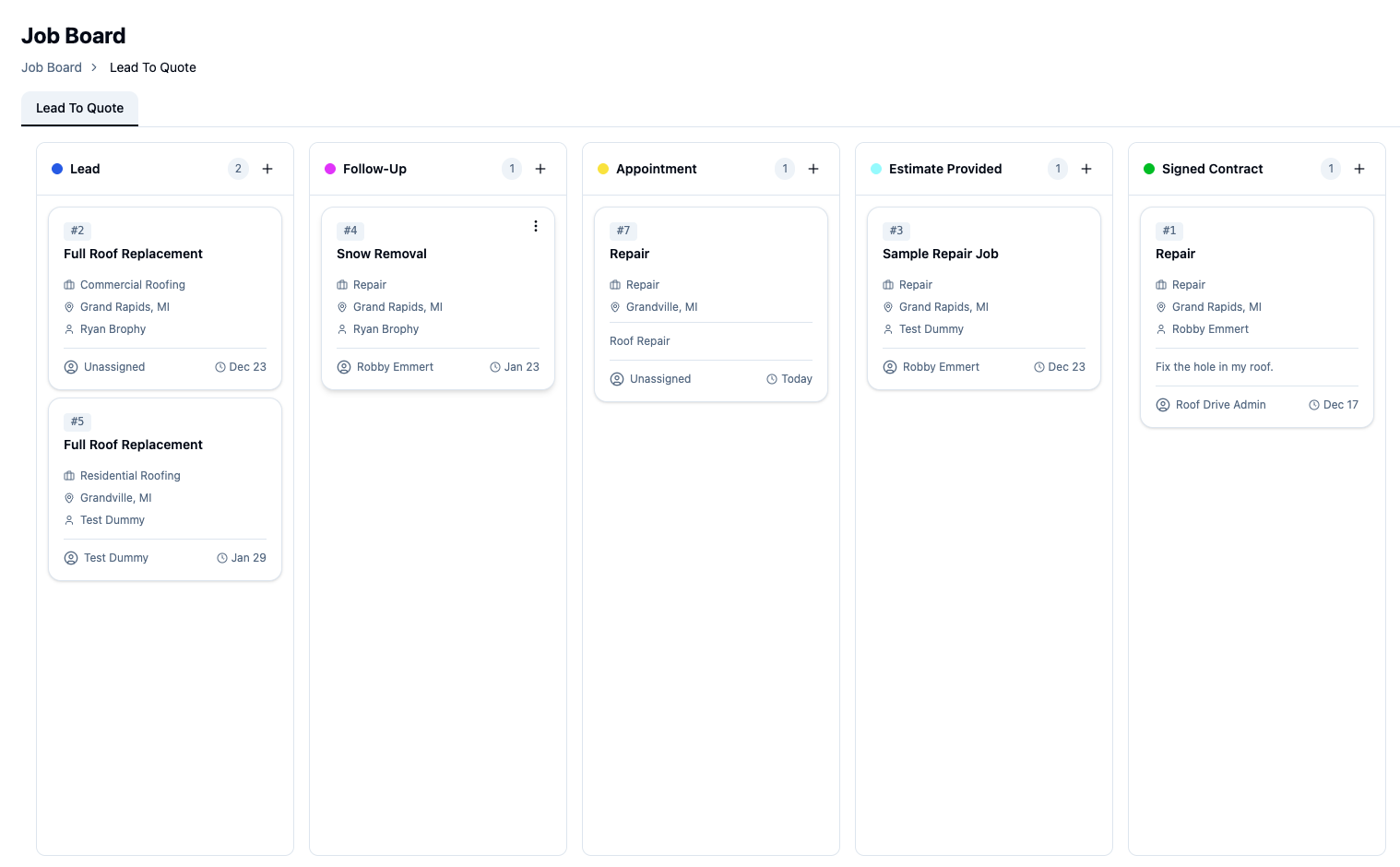Click the #3 job number badge
The width and height of the screenshot is (1400, 867).
point(896,231)
